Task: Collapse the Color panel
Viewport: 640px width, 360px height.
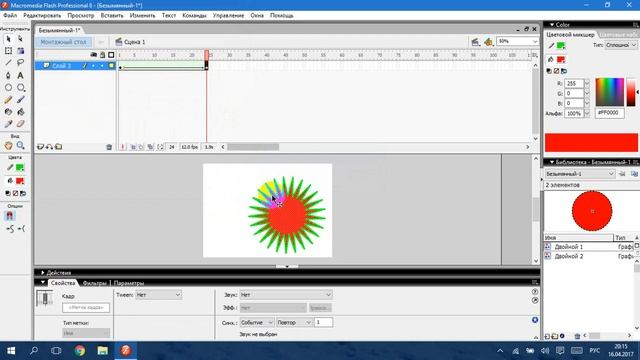Action: coord(552,25)
